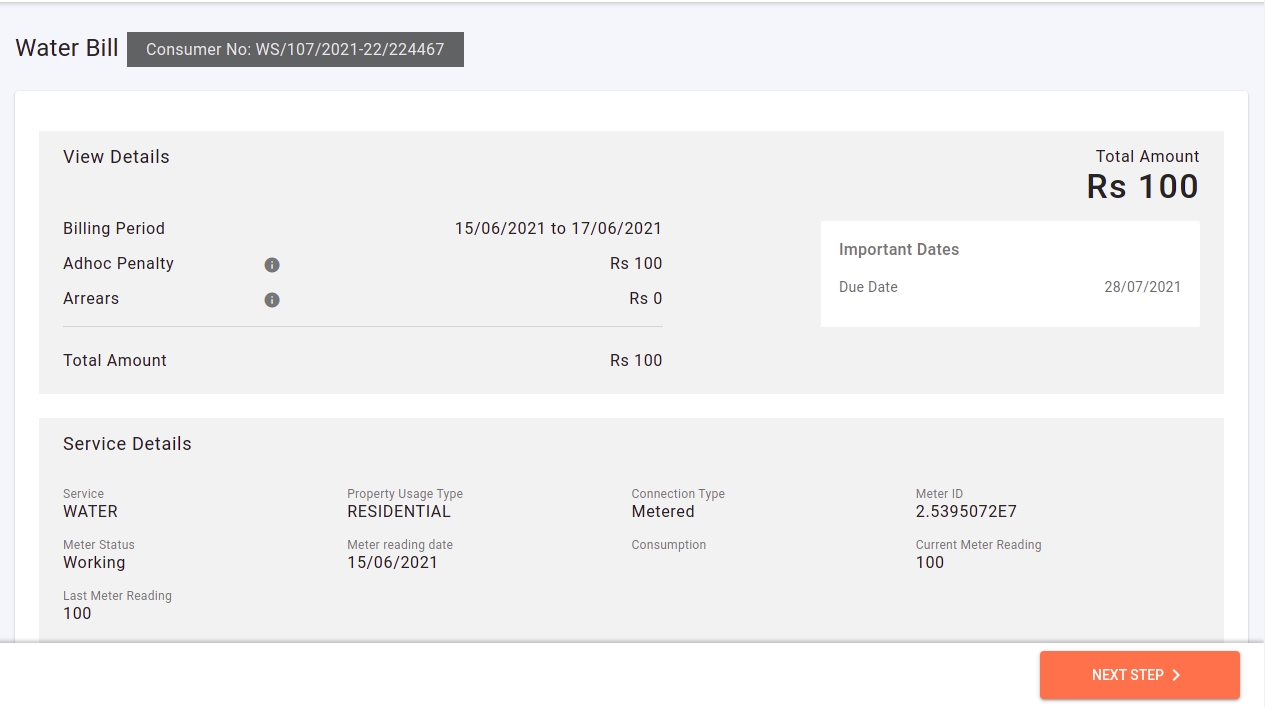Click the Adhoc Penalty info icon
The image size is (1265, 707).
[x=272, y=265]
